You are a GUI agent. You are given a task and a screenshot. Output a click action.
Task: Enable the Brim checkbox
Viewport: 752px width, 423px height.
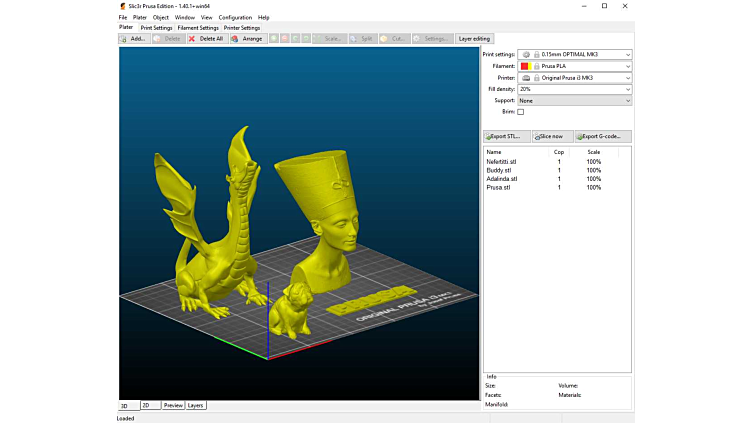(x=521, y=112)
